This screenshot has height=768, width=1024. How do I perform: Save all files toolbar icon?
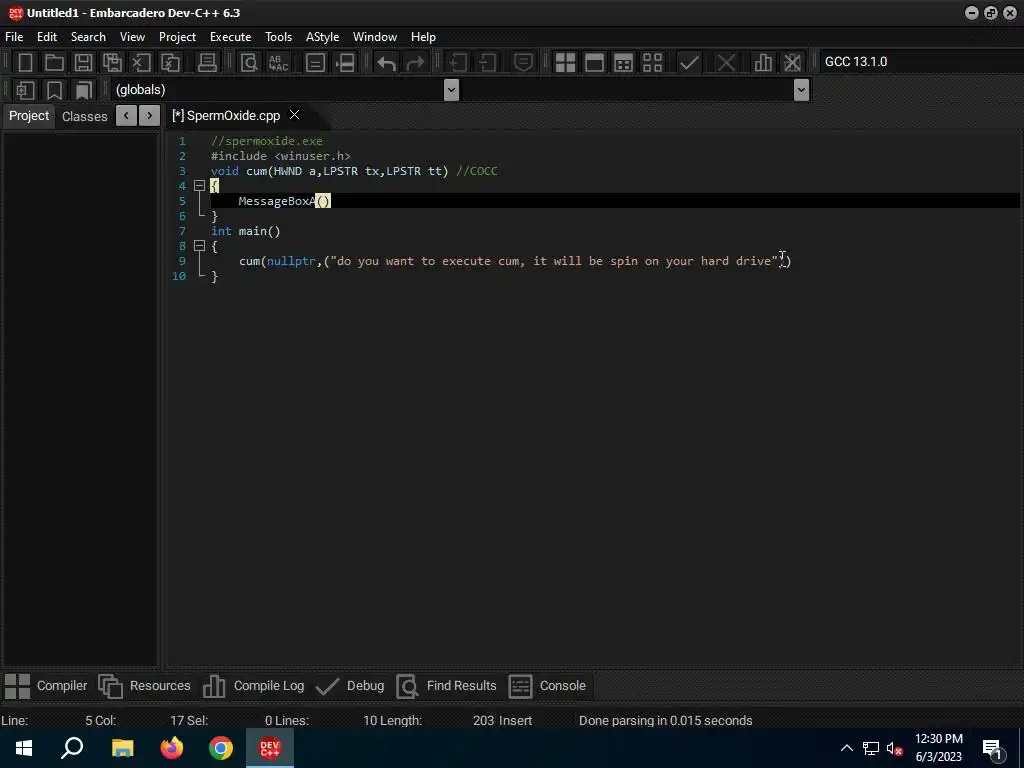[112, 63]
